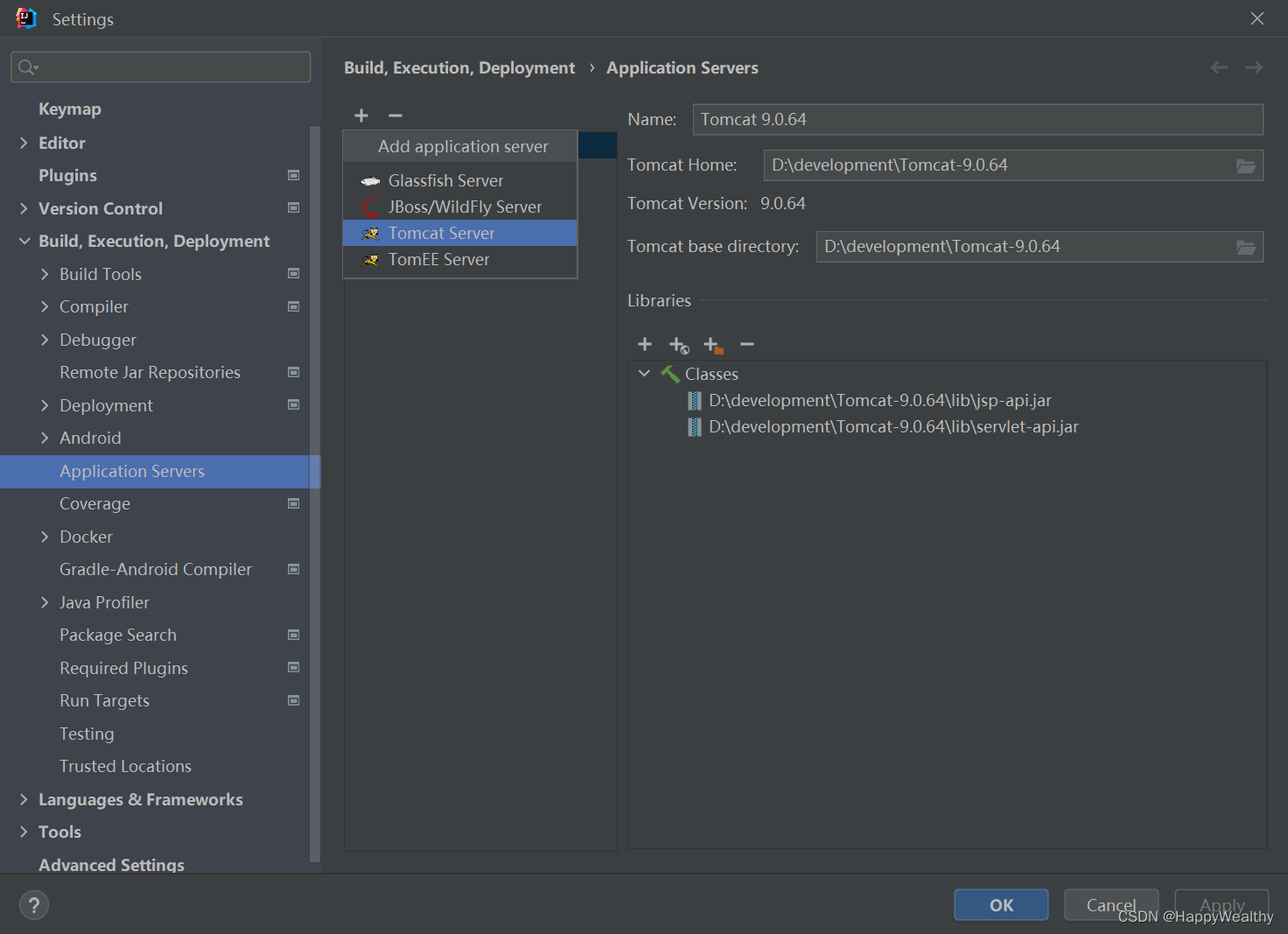Select JBoss/WildFly Server from the popup
Image resolution: width=1288 pixels, height=934 pixels.
pos(460,207)
